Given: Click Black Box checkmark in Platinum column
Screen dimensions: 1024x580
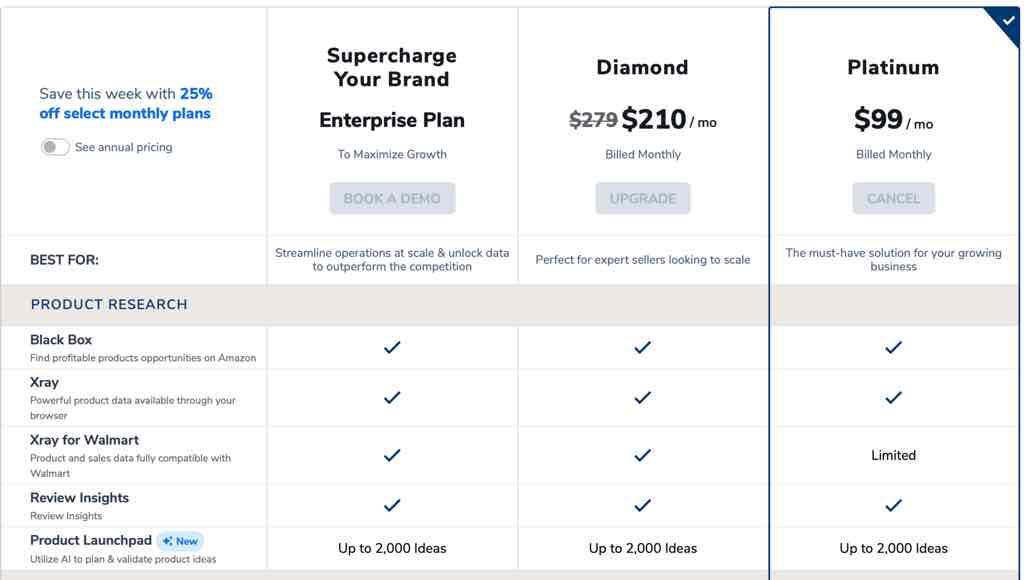Looking at the screenshot, I should pyautogui.click(x=893, y=347).
